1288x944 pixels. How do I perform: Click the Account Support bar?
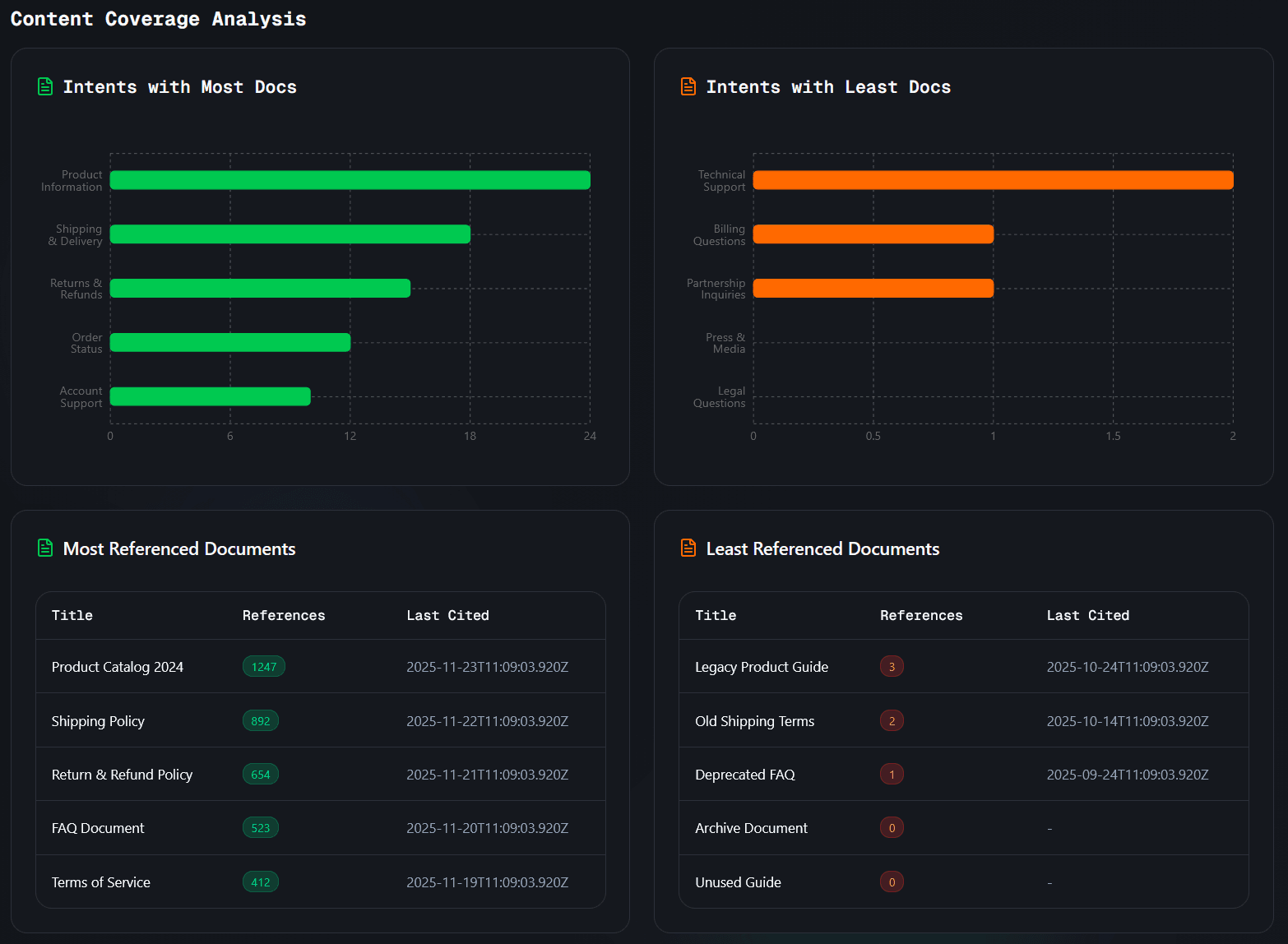(x=210, y=396)
